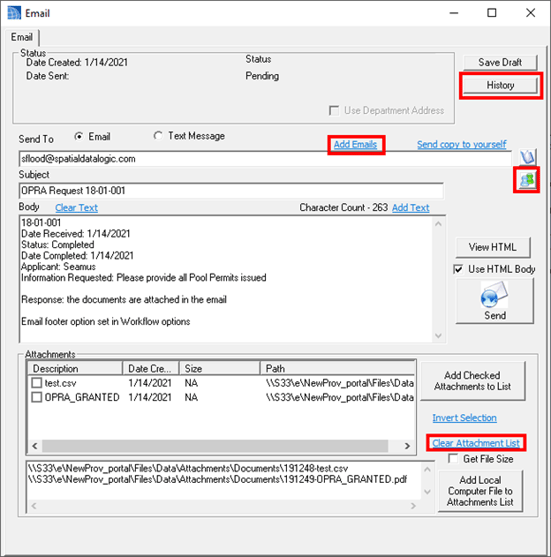This screenshot has width=551, height=557.
Task: Click attachments table right scroll arrow
Action: [x=407, y=446]
